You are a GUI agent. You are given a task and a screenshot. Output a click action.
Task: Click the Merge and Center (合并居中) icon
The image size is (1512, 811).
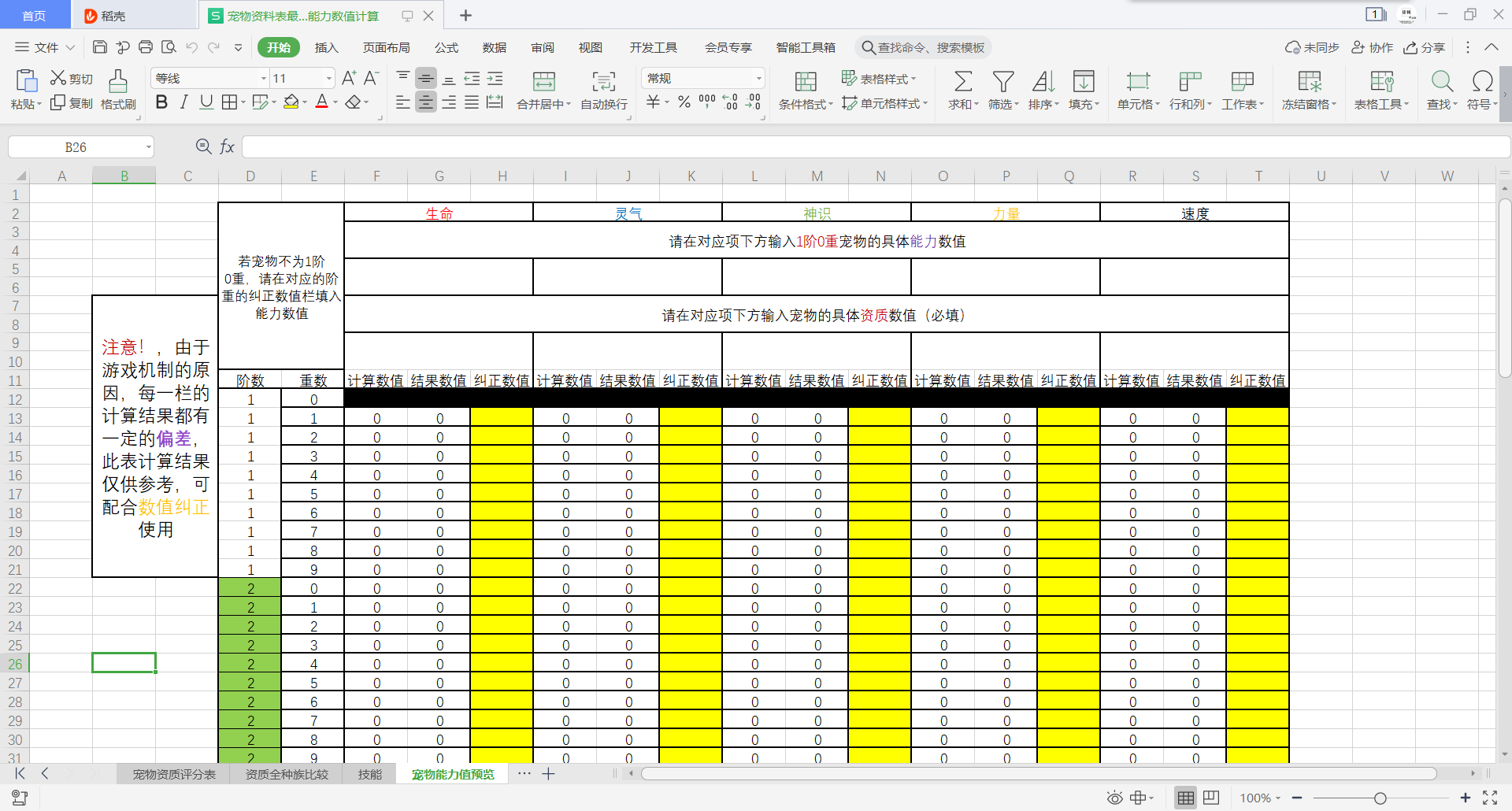544,81
